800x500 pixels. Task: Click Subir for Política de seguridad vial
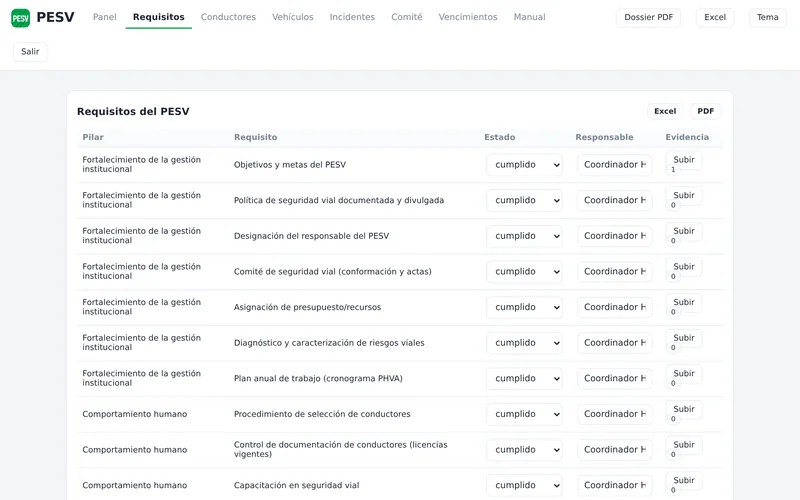coord(684,196)
